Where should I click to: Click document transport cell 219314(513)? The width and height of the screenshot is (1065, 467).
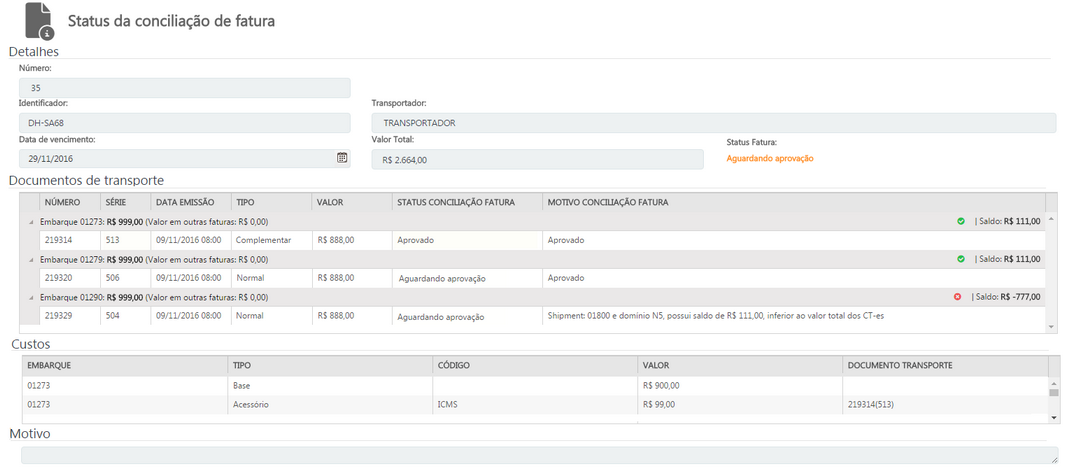click(x=871, y=405)
